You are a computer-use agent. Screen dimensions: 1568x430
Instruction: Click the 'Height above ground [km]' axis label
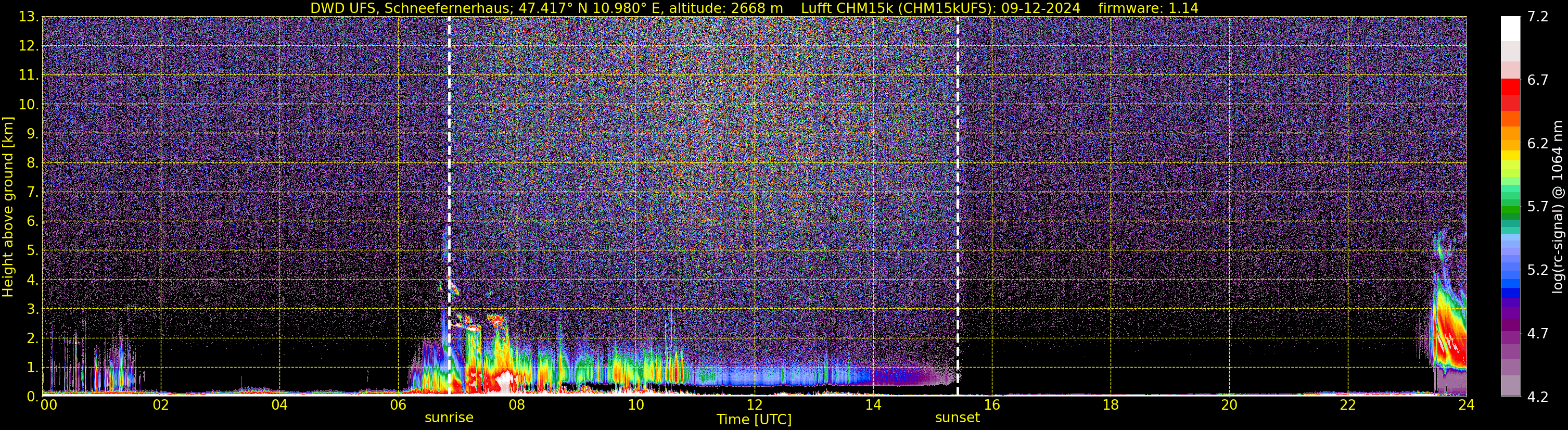pos(8,207)
